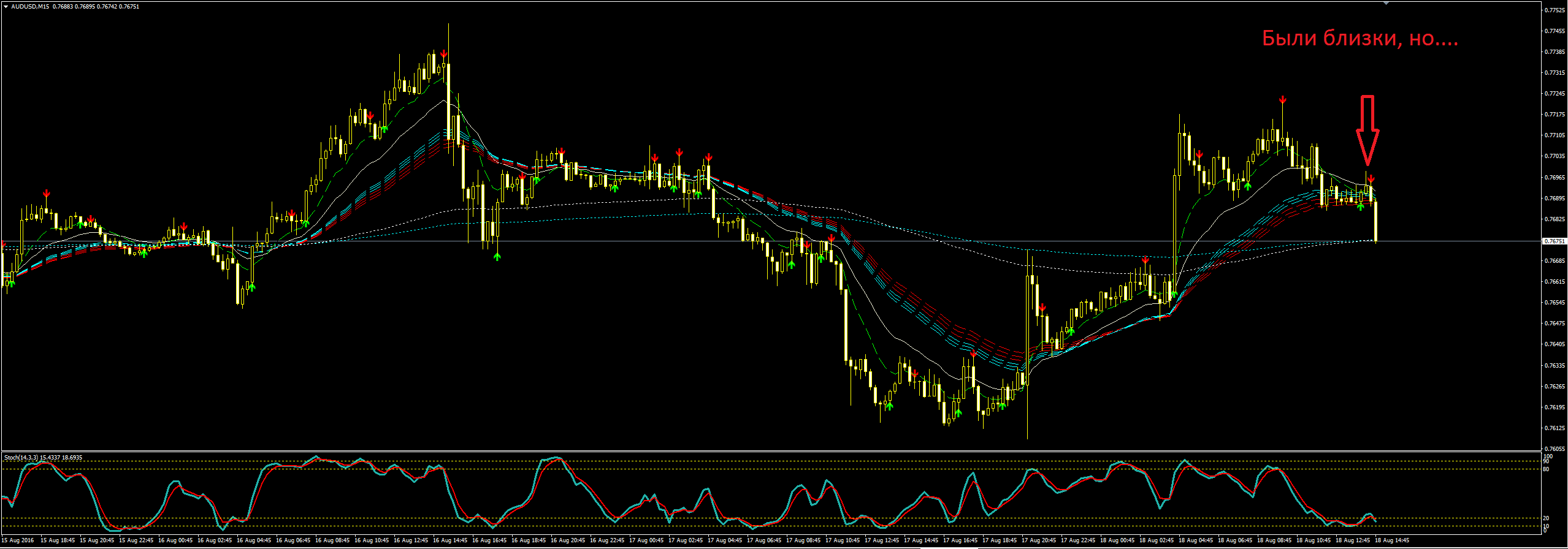Click the 15 Aug 18:45 time label
Viewport: 1568px width, 549px height.
(x=58, y=540)
